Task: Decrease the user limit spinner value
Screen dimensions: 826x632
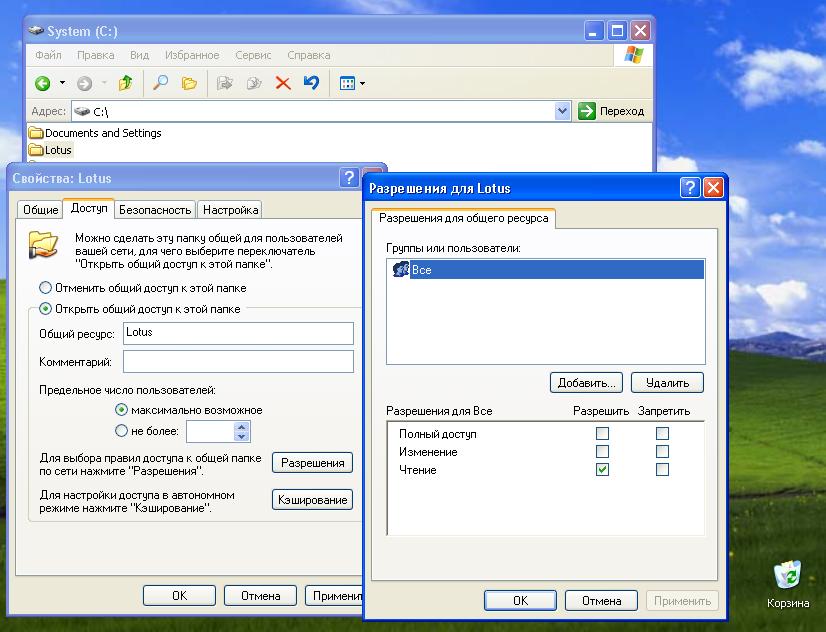Action: coord(241,436)
